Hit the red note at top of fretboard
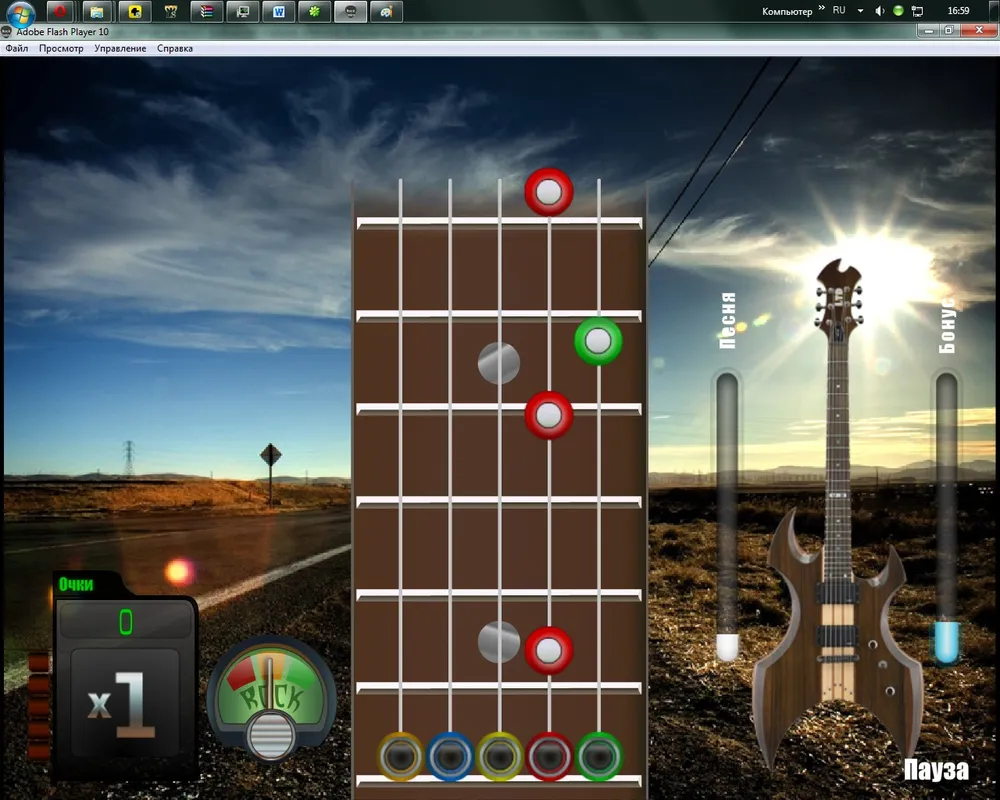Screen dimensions: 1000x800 (548, 192)
